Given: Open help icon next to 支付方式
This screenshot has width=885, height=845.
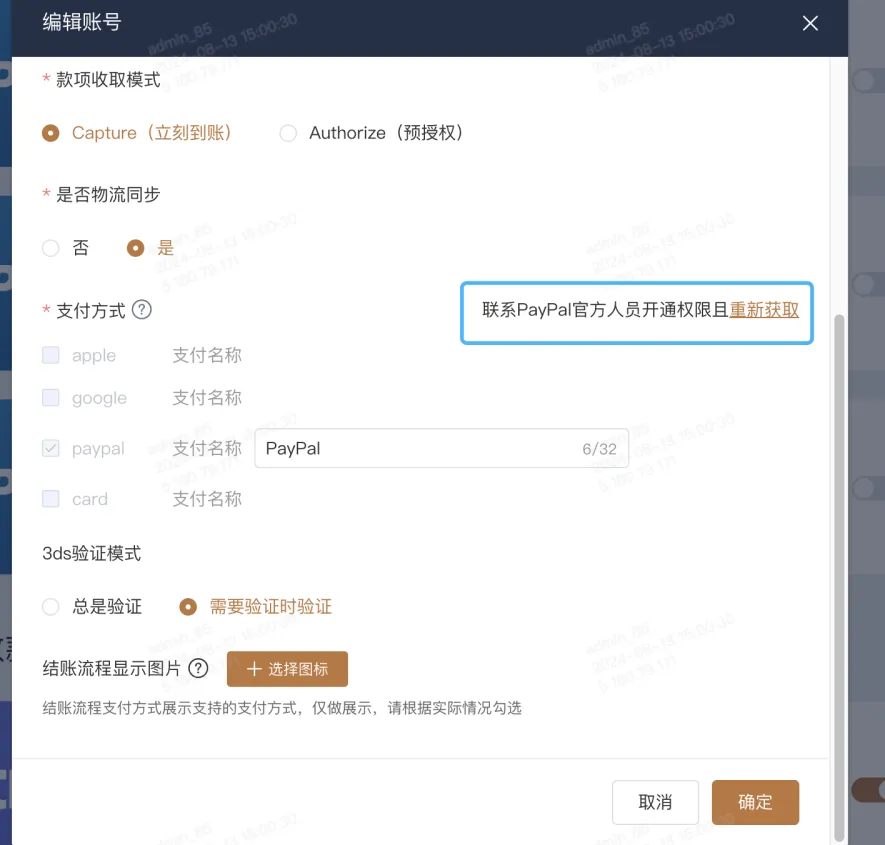Looking at the screenshot, I should point(142,309).
